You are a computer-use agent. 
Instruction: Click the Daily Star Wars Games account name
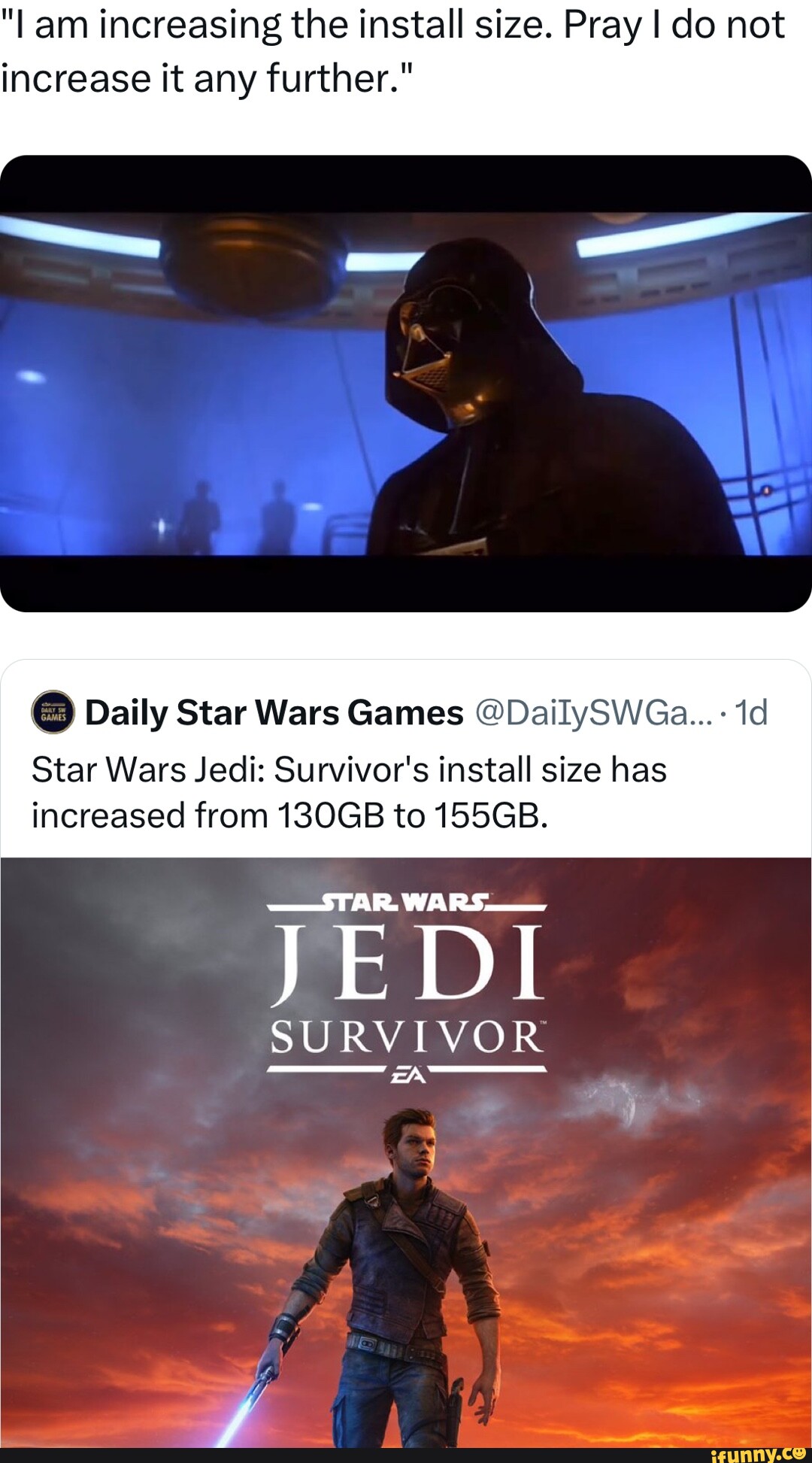coord(274,712)
